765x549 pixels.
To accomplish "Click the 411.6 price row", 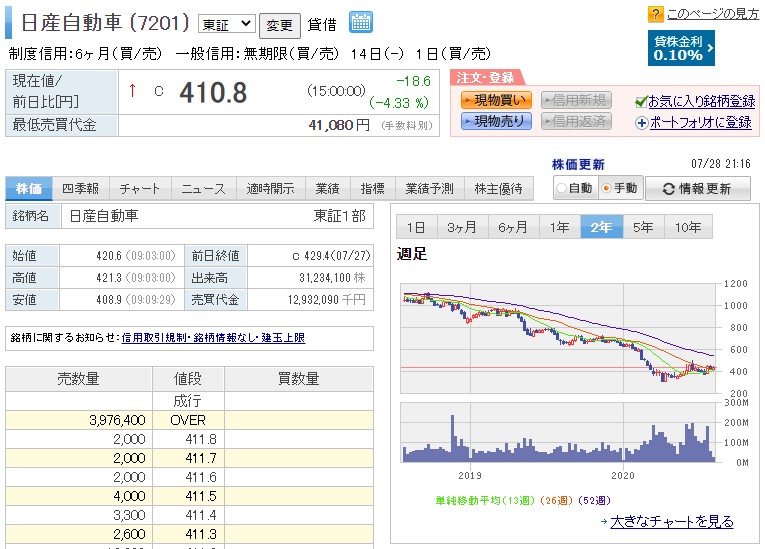I will [x=189, y=477].
